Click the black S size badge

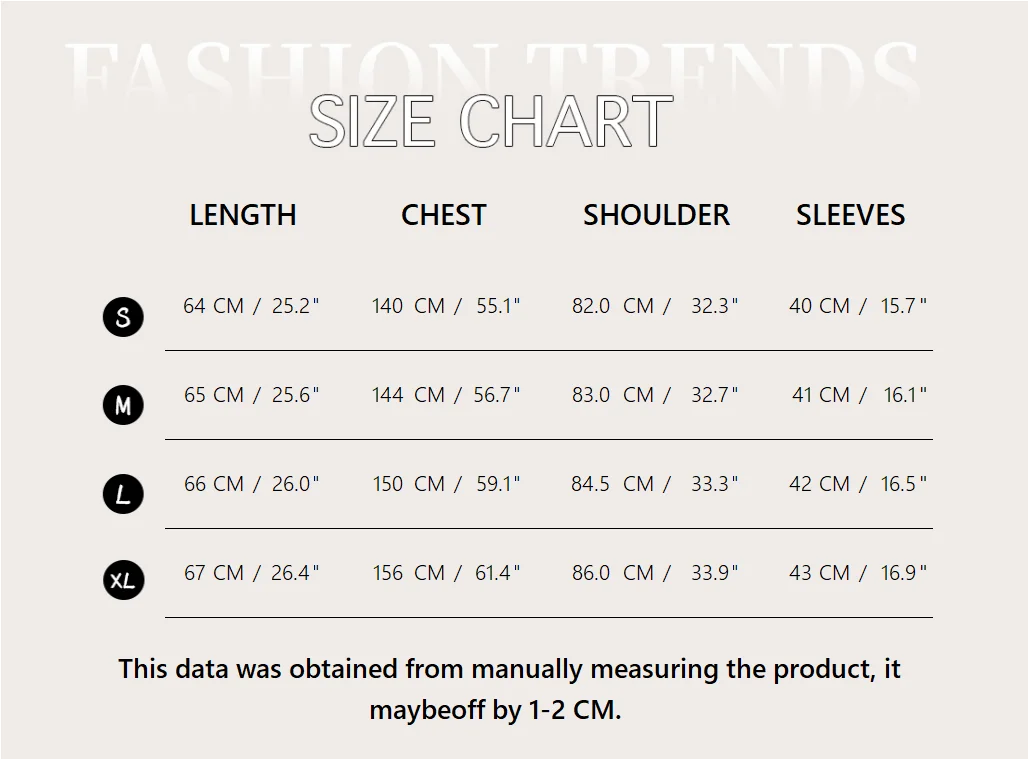(x=123, y=317)
